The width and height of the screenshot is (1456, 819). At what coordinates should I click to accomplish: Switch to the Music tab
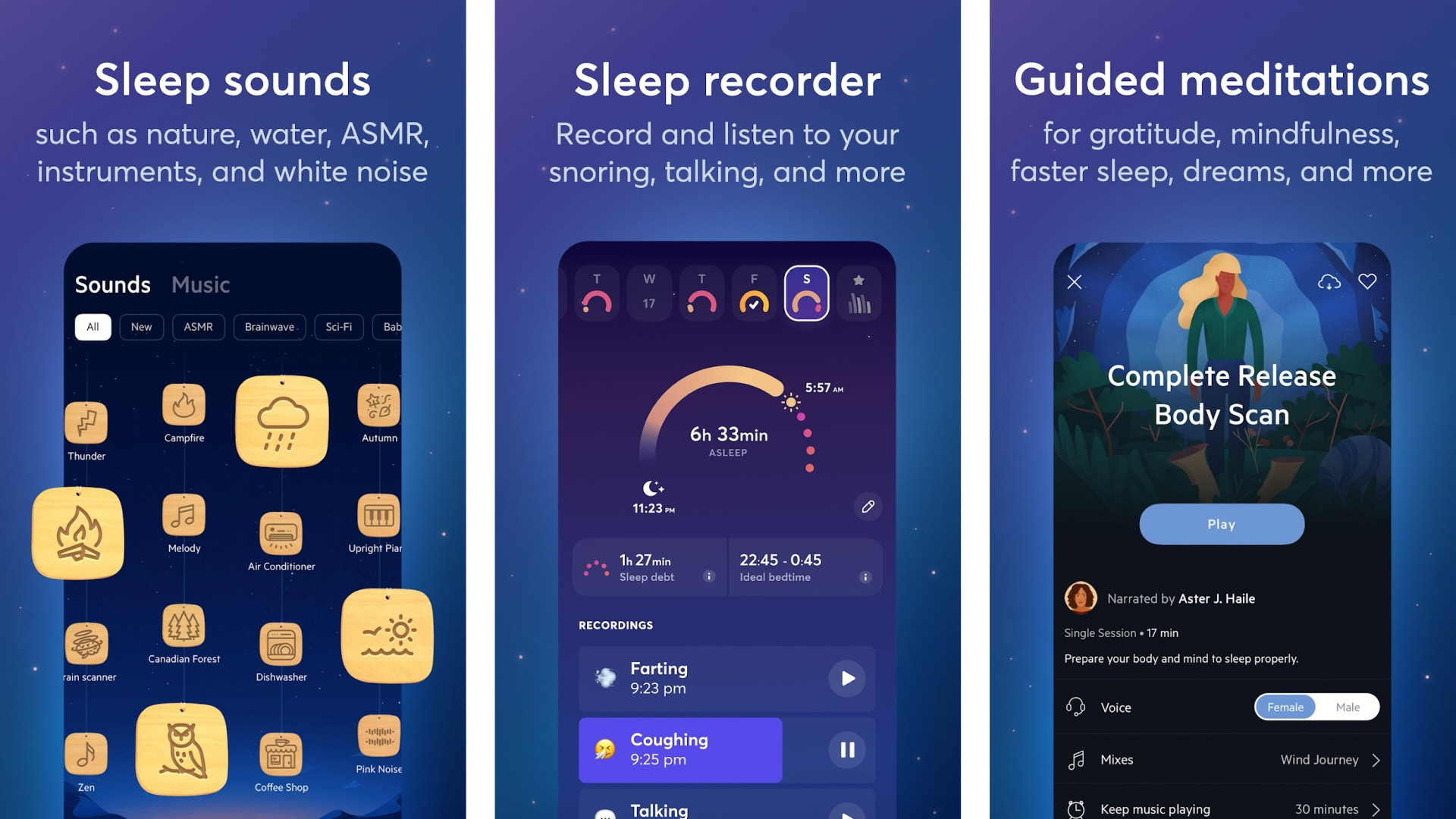(x=200, y=285)
